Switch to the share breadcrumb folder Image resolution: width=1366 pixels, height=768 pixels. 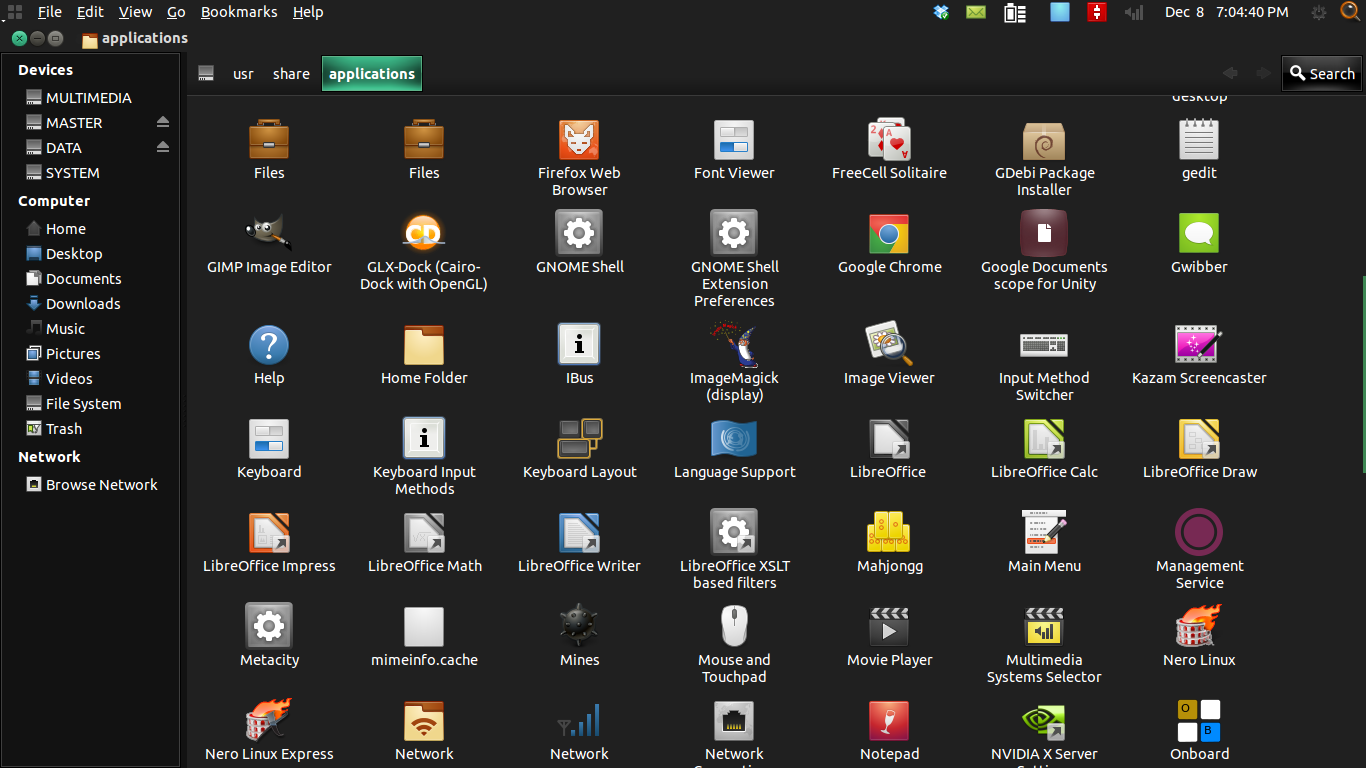pos(291,73)
